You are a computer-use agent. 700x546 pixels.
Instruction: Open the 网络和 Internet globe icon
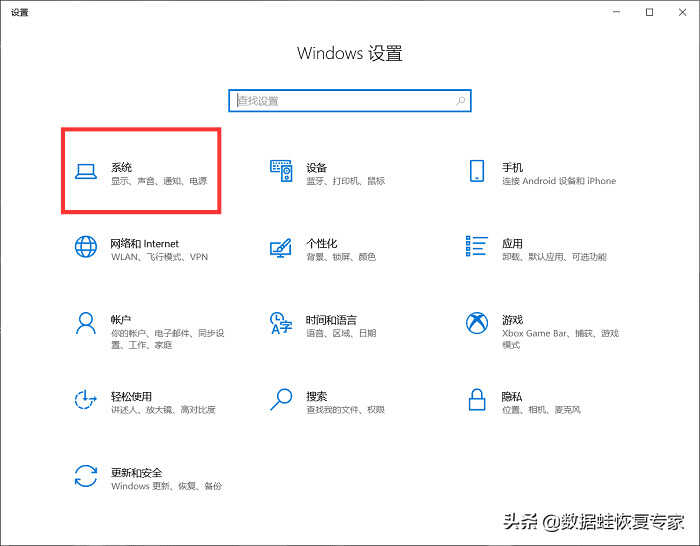[x=86, y=246]
